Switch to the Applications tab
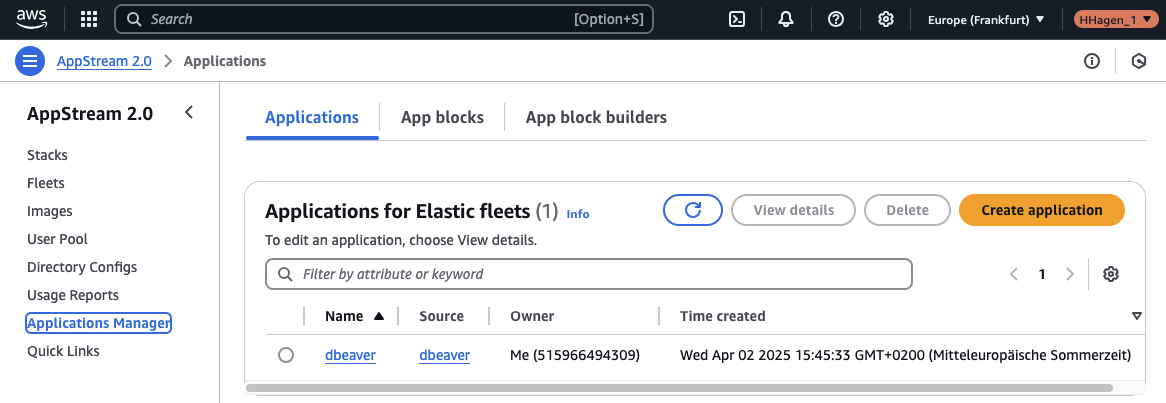 (312, 117)
